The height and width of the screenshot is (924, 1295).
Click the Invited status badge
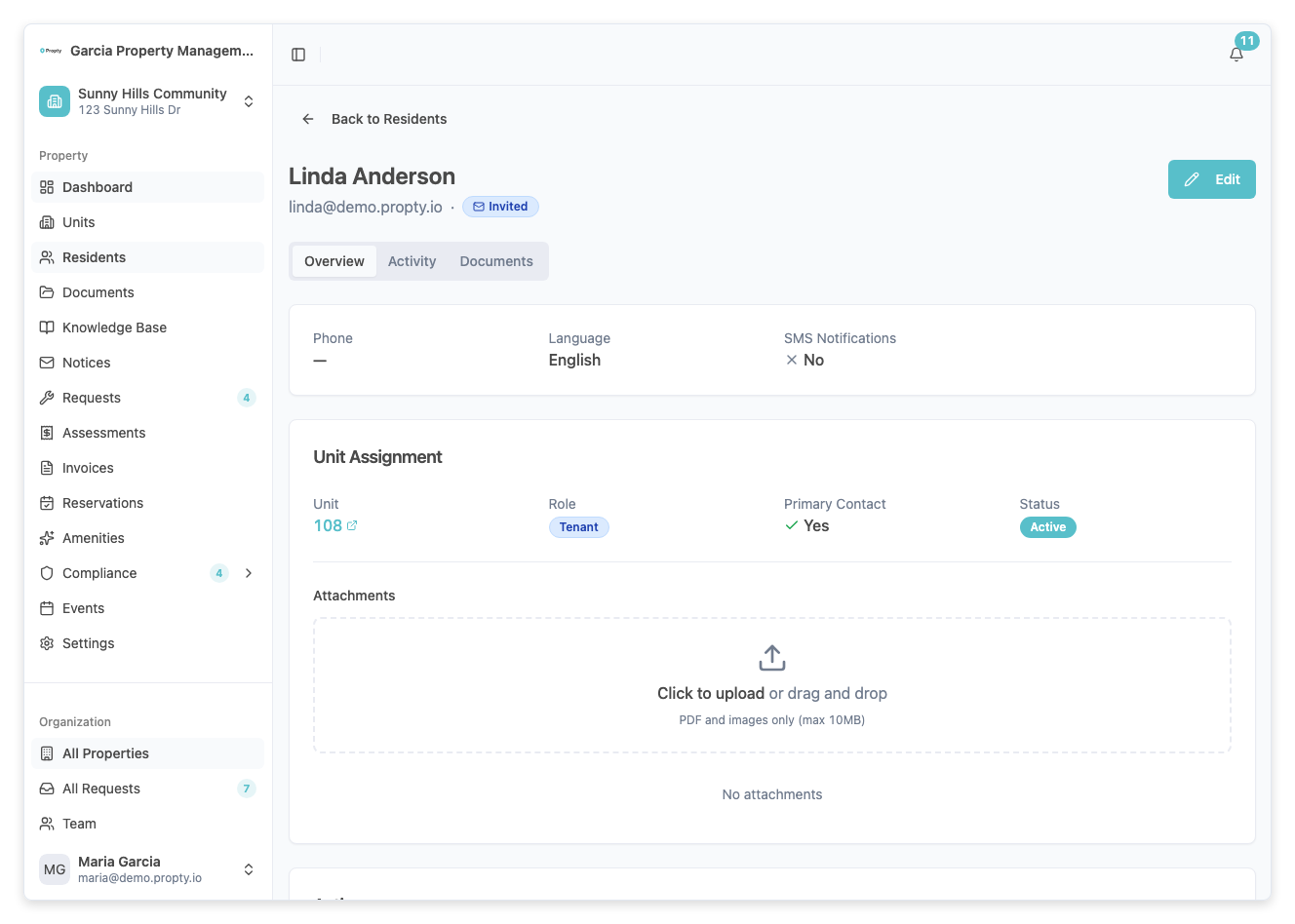pyautogui.click(x=500, y=207)
